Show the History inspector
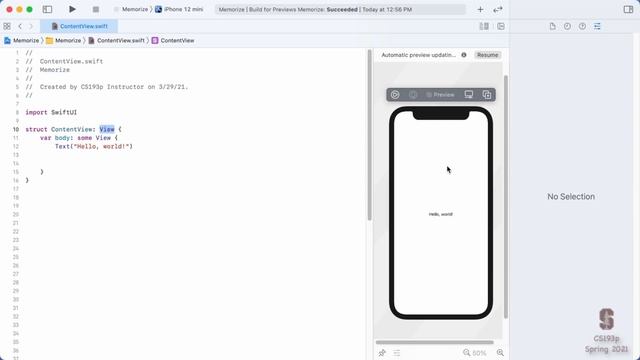640x360 pixels. (567, 26)
